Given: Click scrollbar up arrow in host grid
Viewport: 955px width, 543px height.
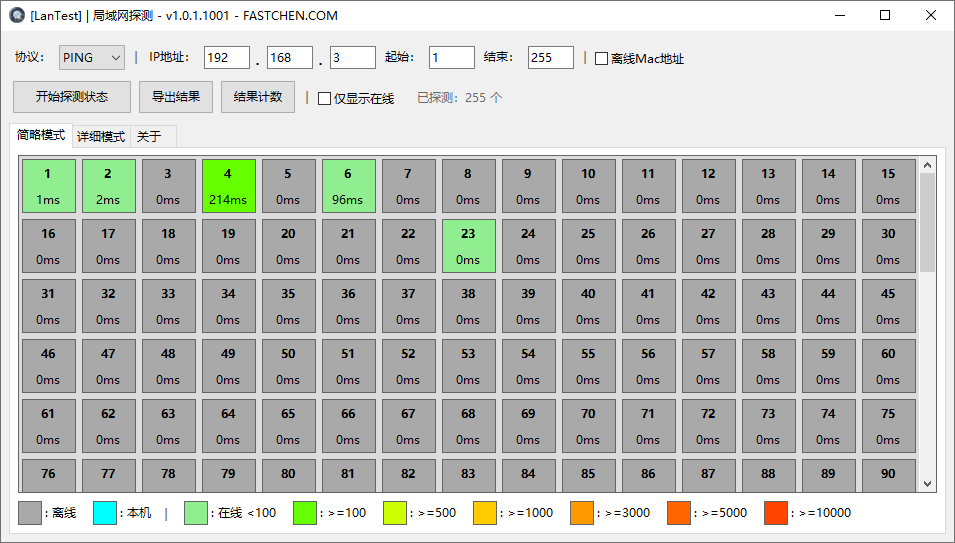Looking at the screenshot, I should pos(927,165).
